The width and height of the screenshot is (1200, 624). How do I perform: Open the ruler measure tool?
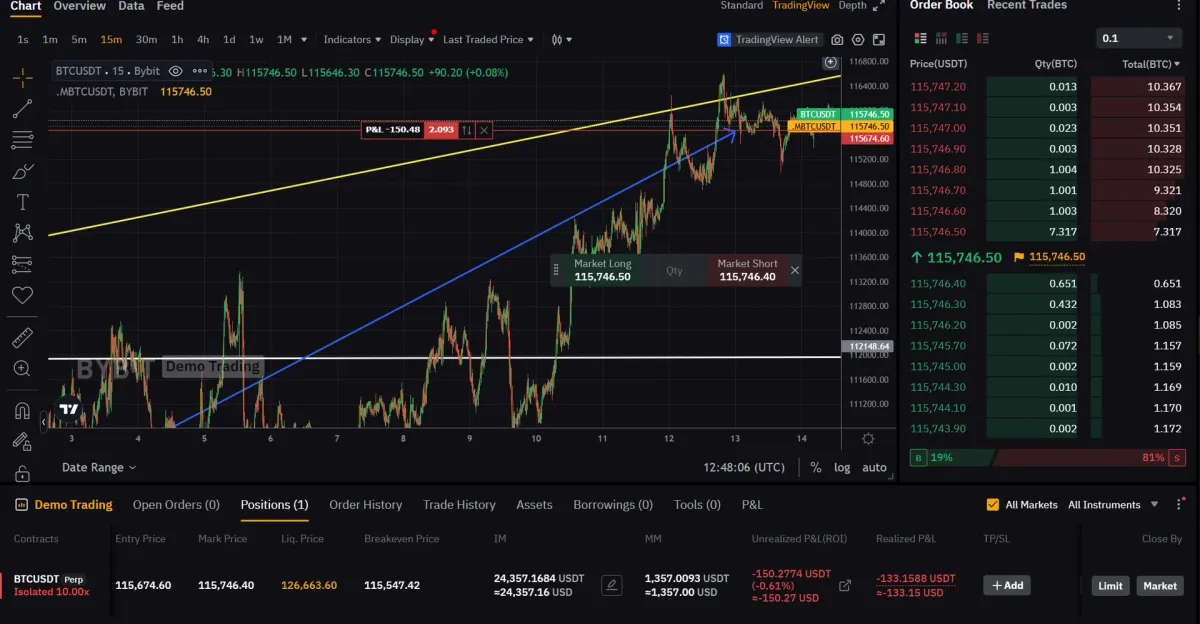click(22, 338)
